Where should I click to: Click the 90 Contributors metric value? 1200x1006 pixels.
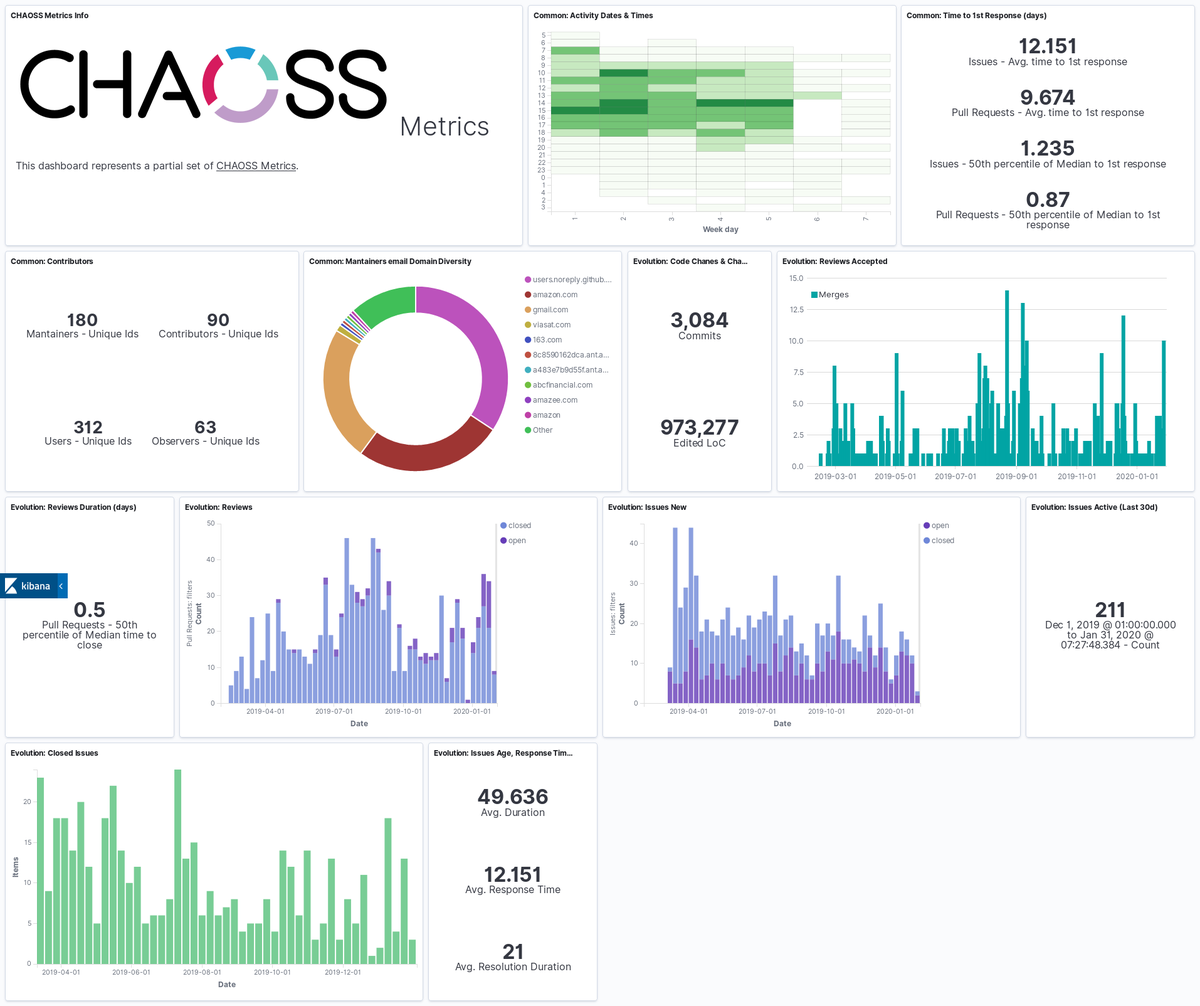point(218,320)
